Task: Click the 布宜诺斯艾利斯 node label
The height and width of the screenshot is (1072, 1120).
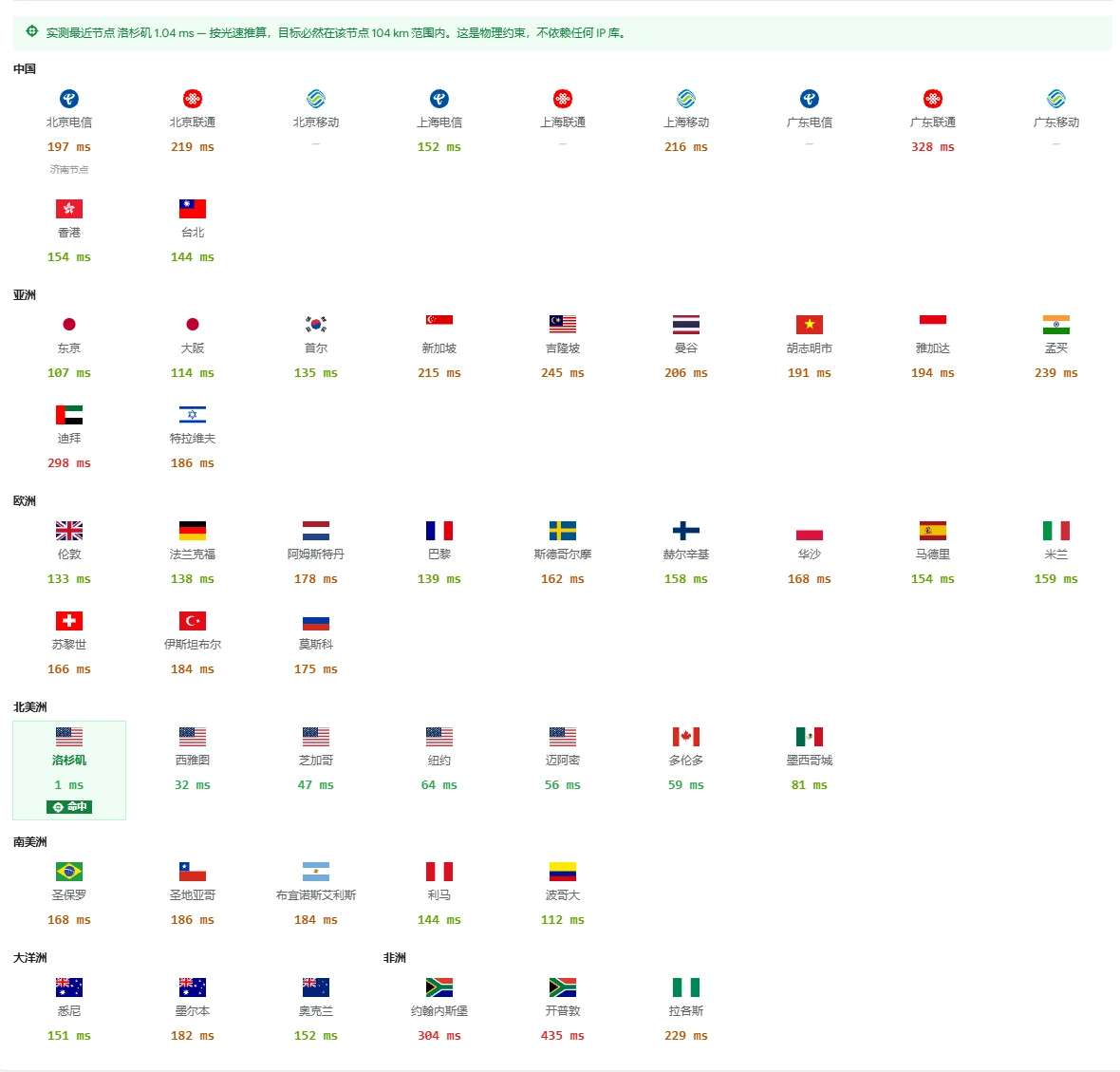Action: (316, 895)
